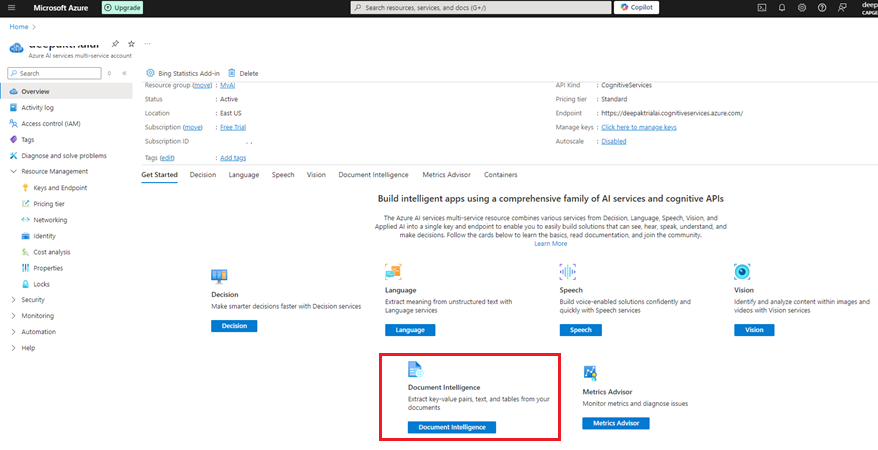The width and height of the screenshot is (878, 450).
Task: Open Locks in sidebar
Action: (41, 284)
